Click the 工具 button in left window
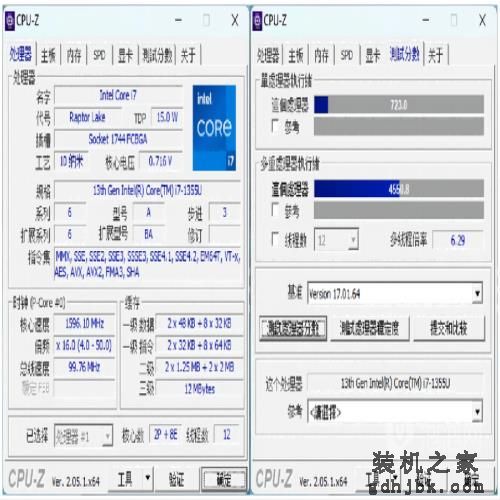Viewport: 500px width, 500px height. (x=125, y=479)
